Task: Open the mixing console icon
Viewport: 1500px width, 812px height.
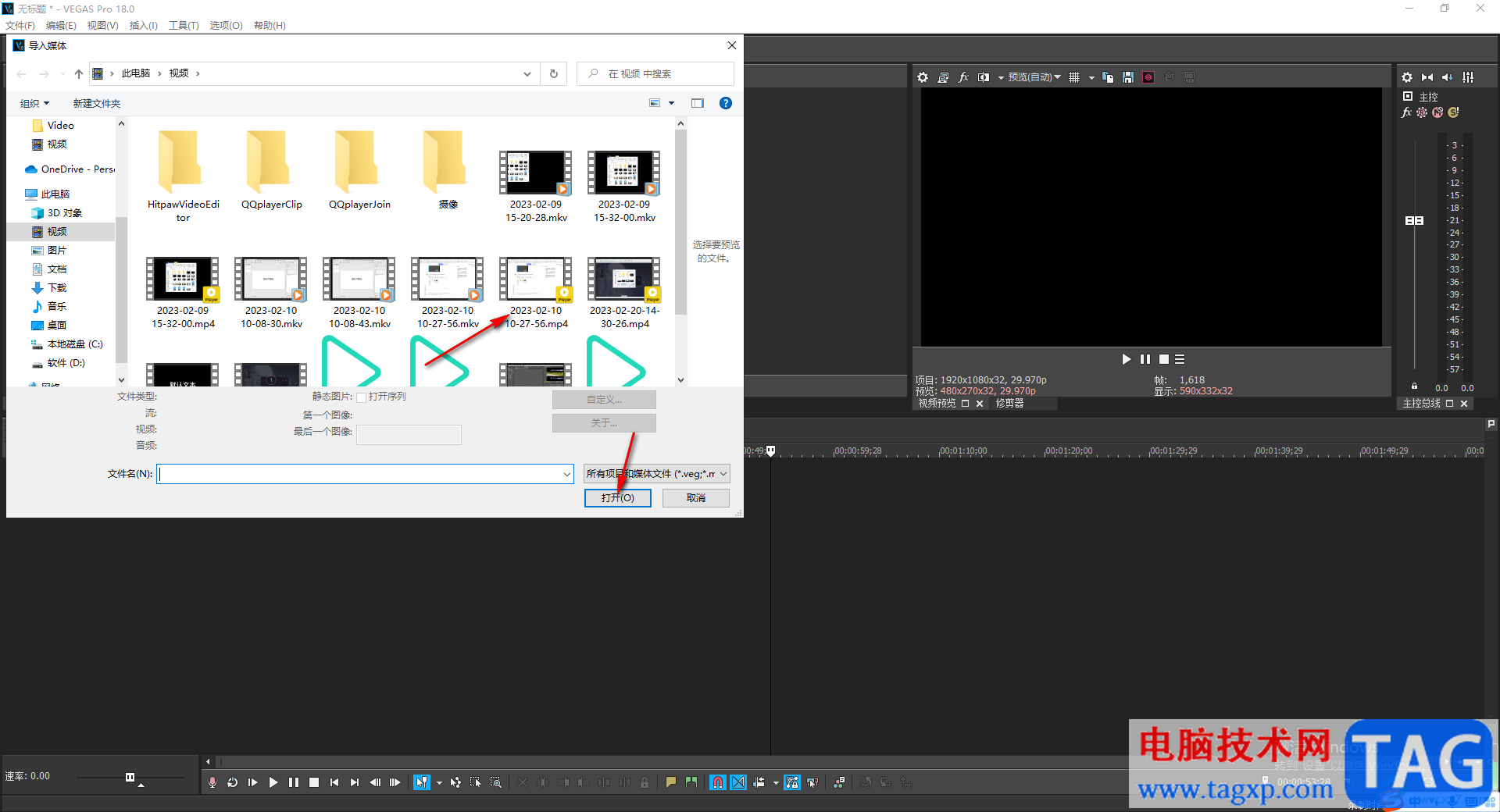Action: coord(1468,77)
